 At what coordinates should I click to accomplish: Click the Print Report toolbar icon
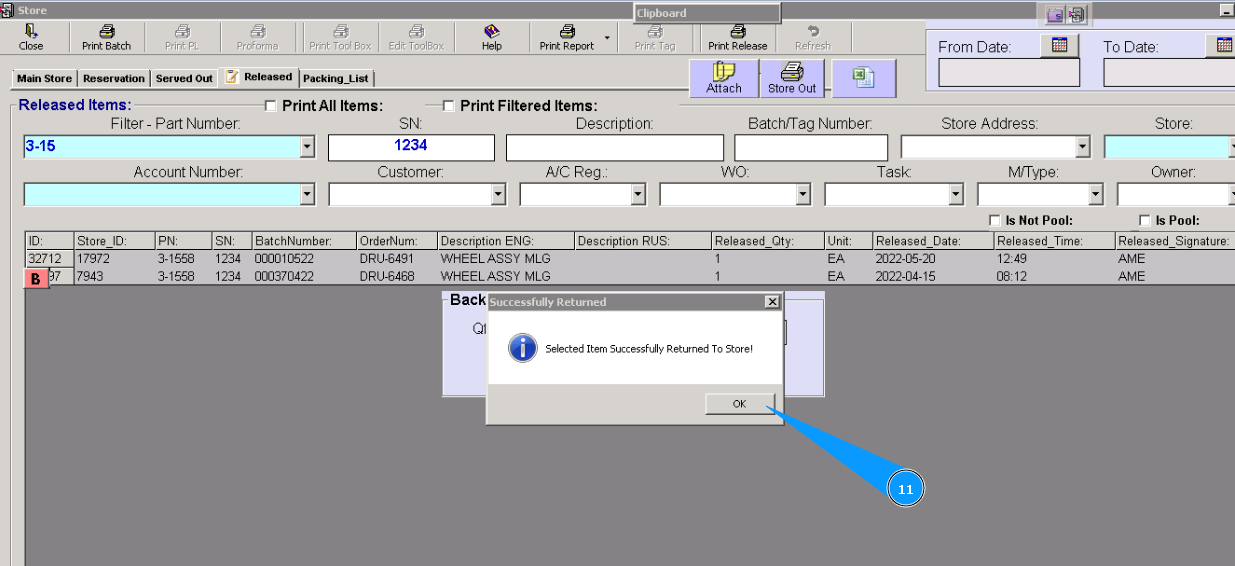(x=567, y=38)
